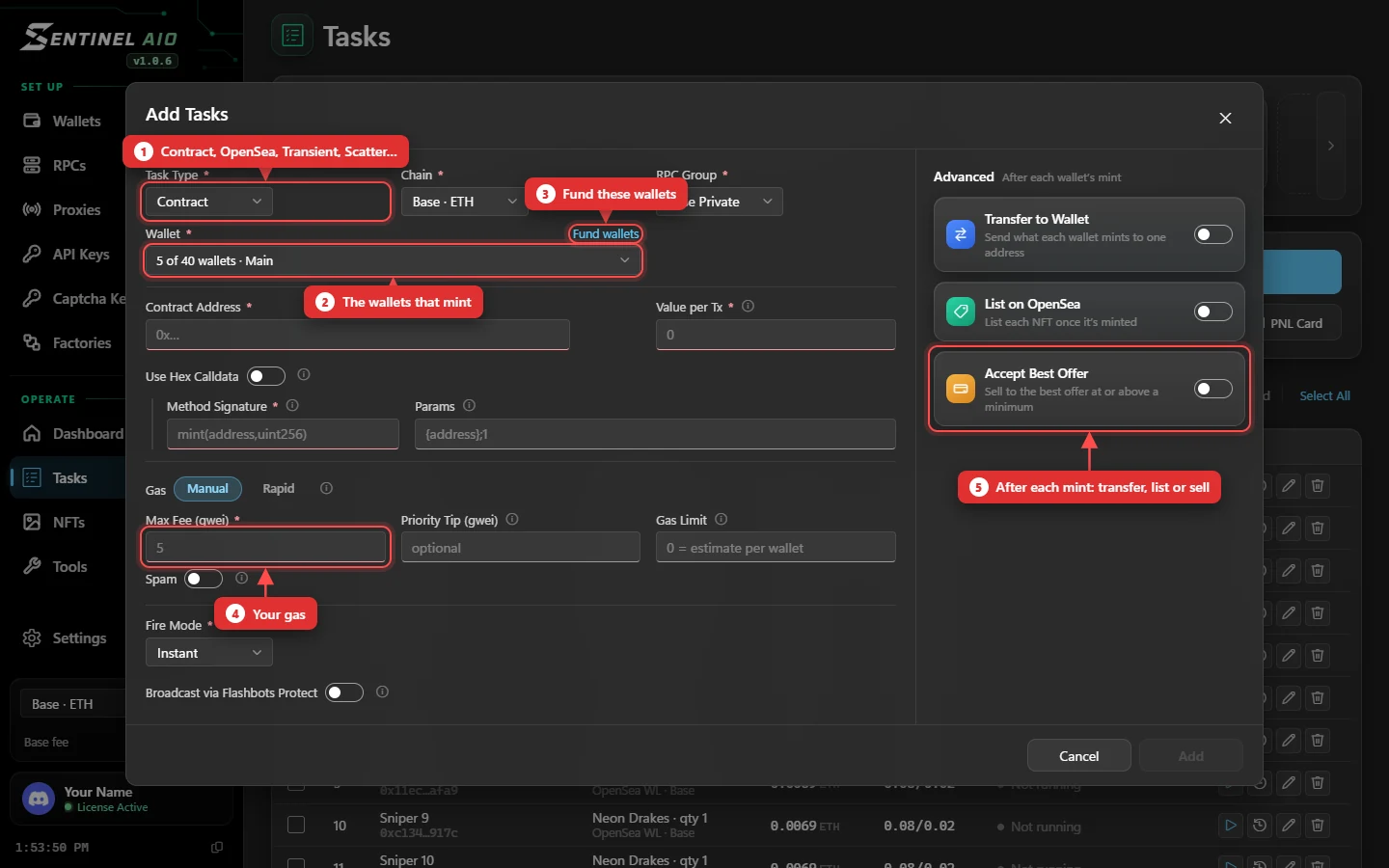Open the Task Type Contract dropdown
Image resolution: width=1389 pixels, height=868 pixels.
click(x=209, y=202)
